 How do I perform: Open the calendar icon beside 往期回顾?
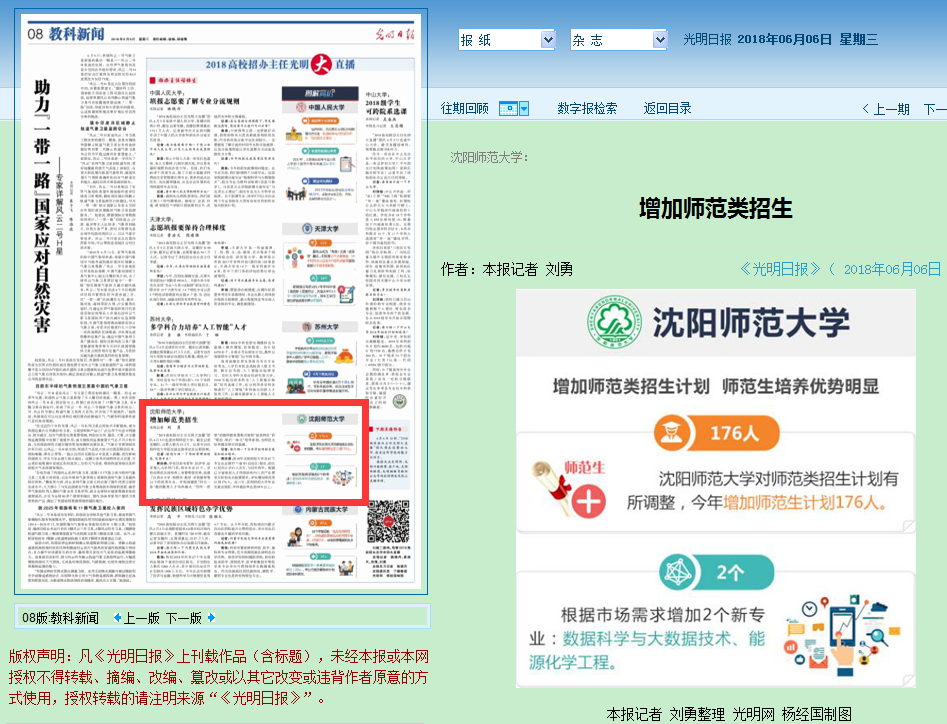[508, 108]
